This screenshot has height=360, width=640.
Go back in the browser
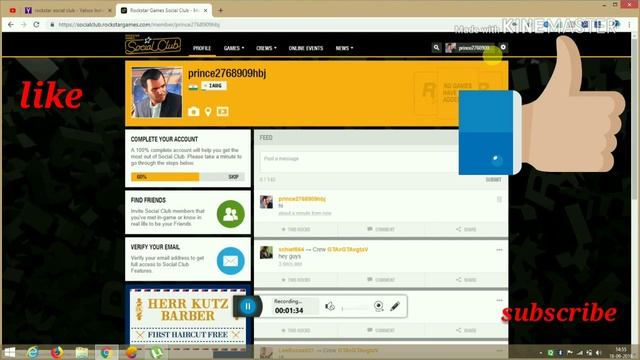coord(11,24)
